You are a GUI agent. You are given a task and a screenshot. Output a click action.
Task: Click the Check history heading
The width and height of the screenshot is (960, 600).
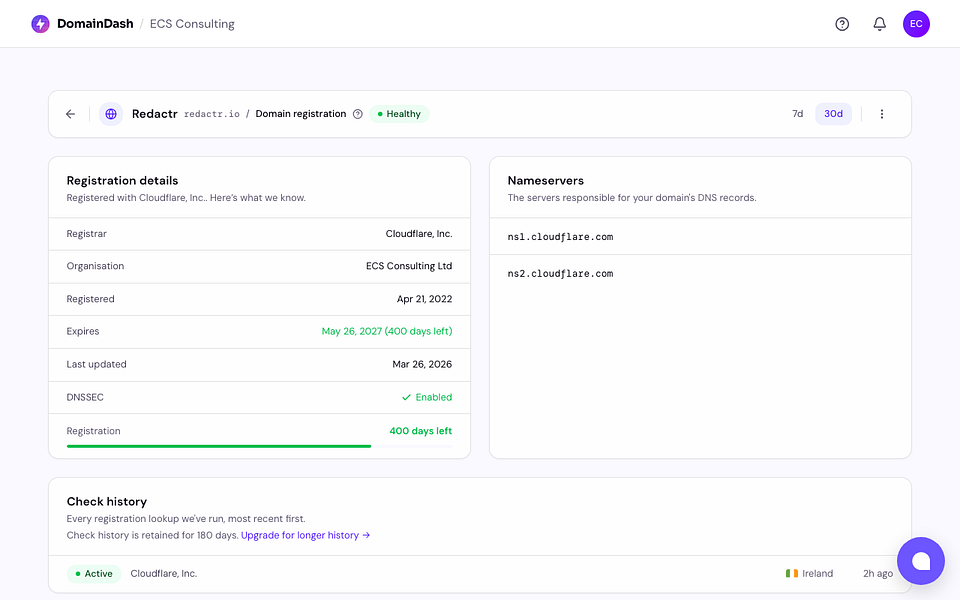[107, 501]
